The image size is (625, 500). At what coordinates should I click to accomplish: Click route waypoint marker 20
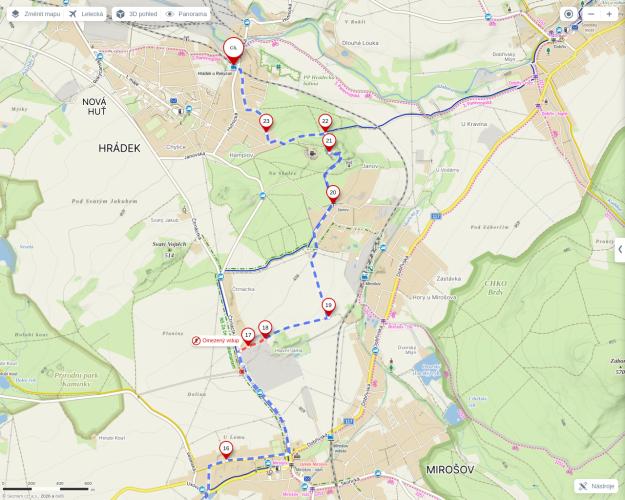333,192
